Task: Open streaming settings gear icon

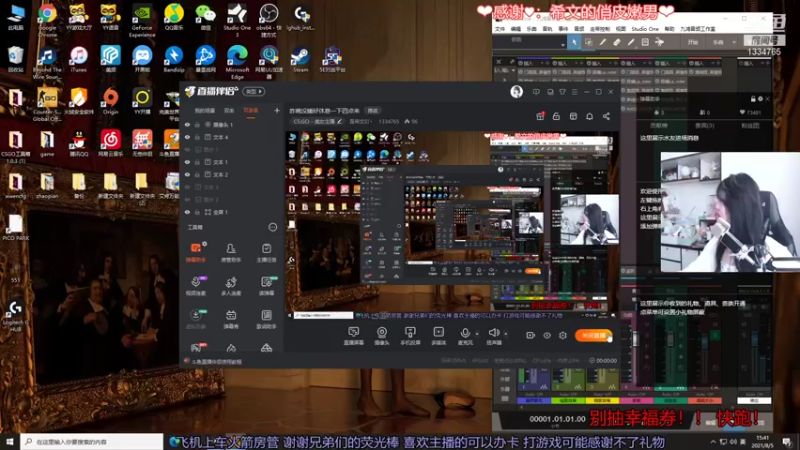Action: pos(563,335)
